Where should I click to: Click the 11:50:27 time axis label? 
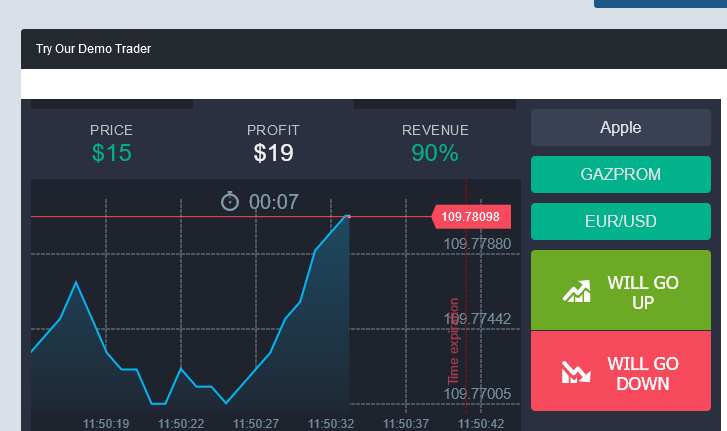[x=256, y=424]
